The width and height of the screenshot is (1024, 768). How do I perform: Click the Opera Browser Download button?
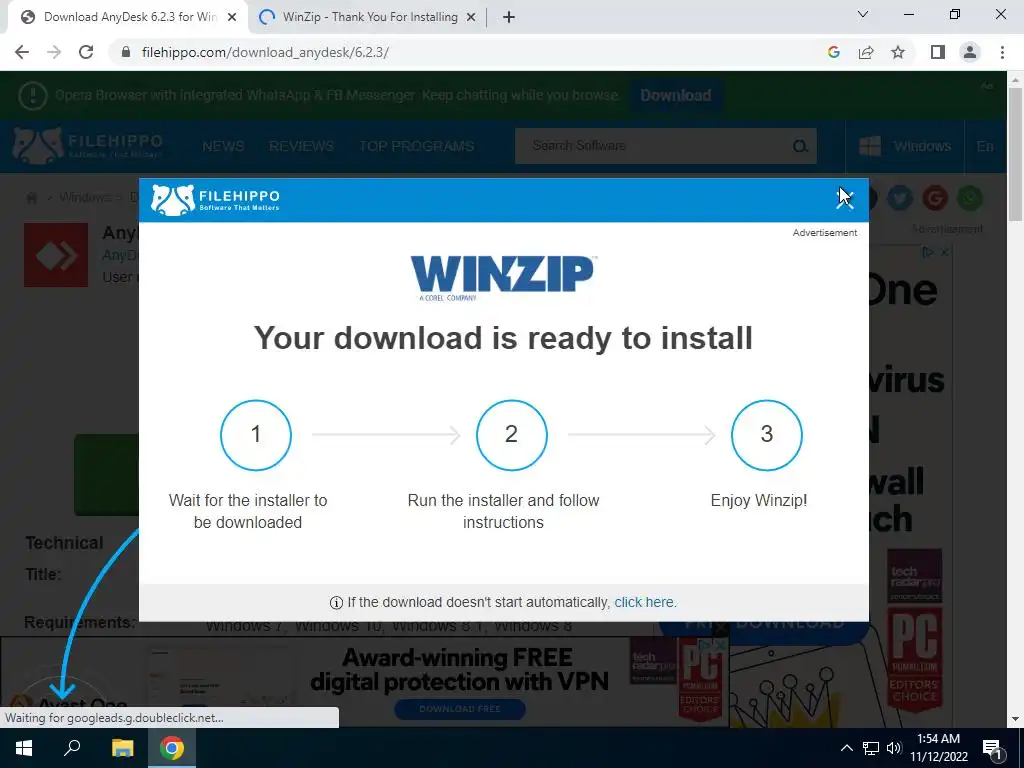676,95
